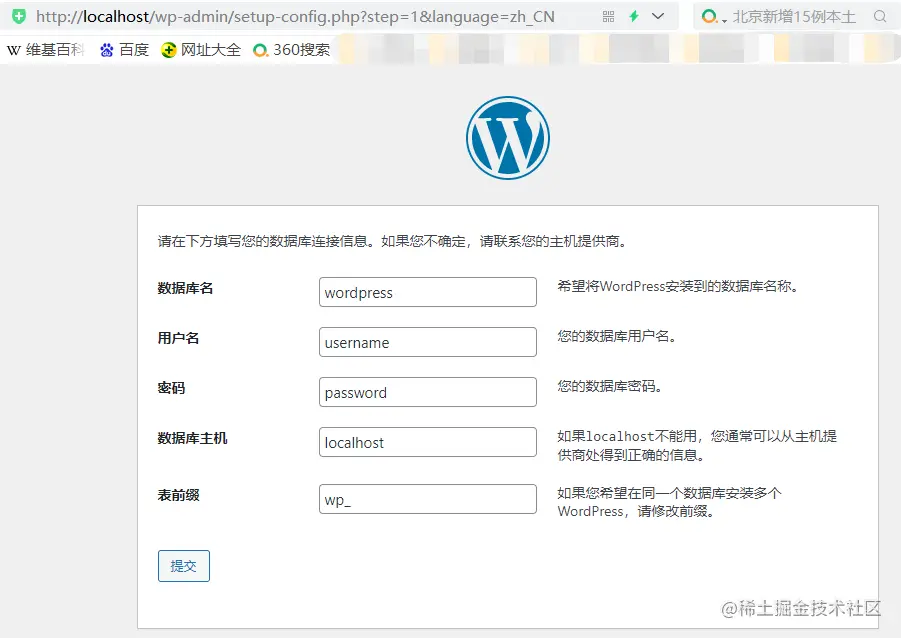Click the description text 您的数据库密码。
Screen dimensions: 901x638
click(610, 386)
